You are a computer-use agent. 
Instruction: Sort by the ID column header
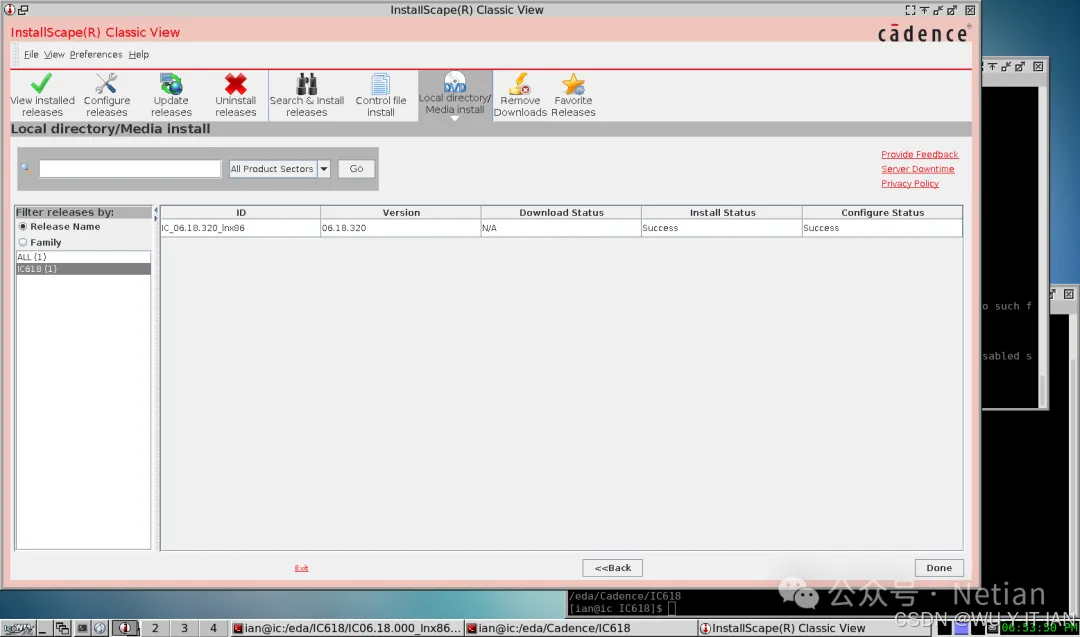click(x=240, y=213)
